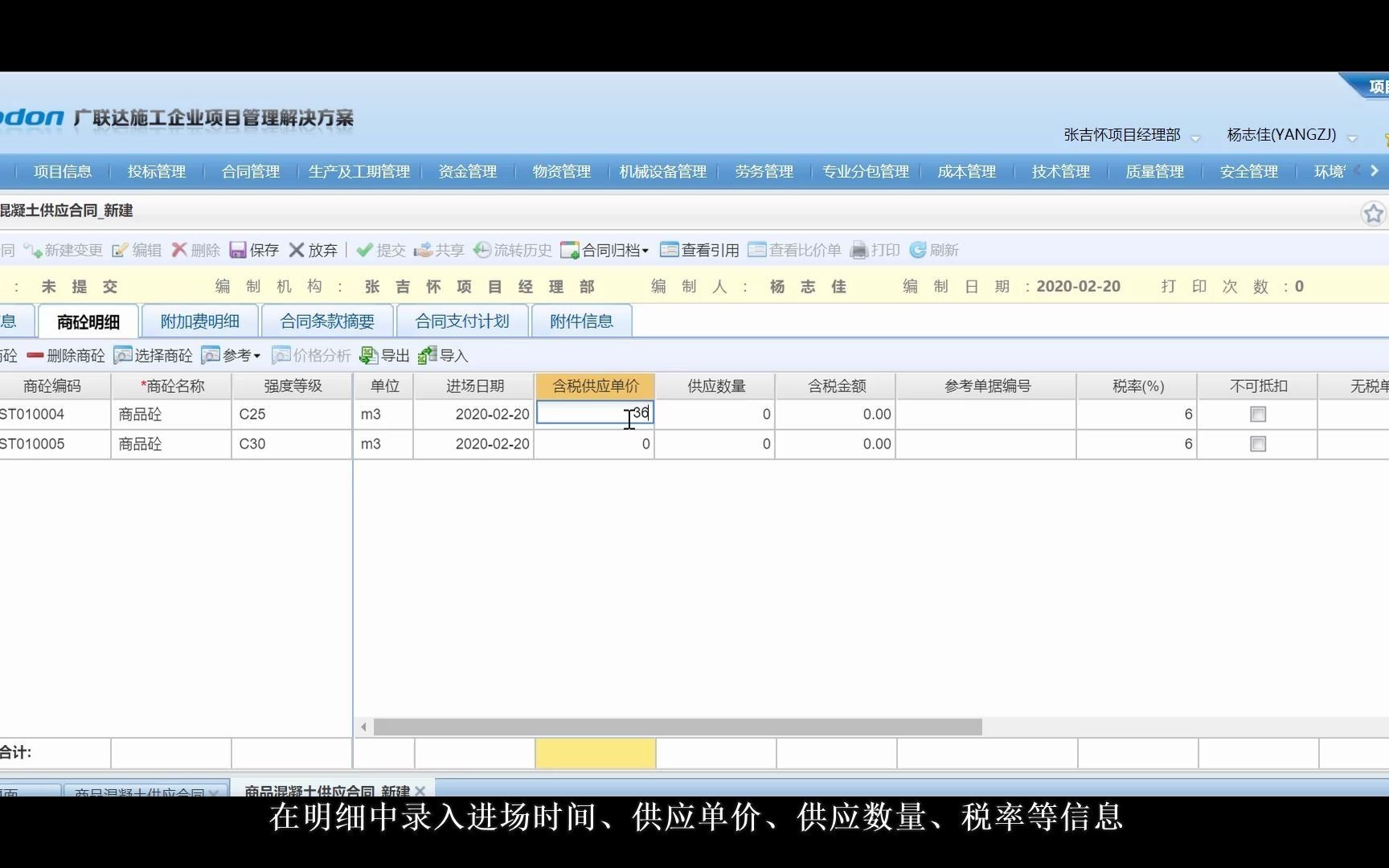This screenshot has width=1389, height=868.
Task: Open the 成本管理 menu
Action: (x=967, y=171)
